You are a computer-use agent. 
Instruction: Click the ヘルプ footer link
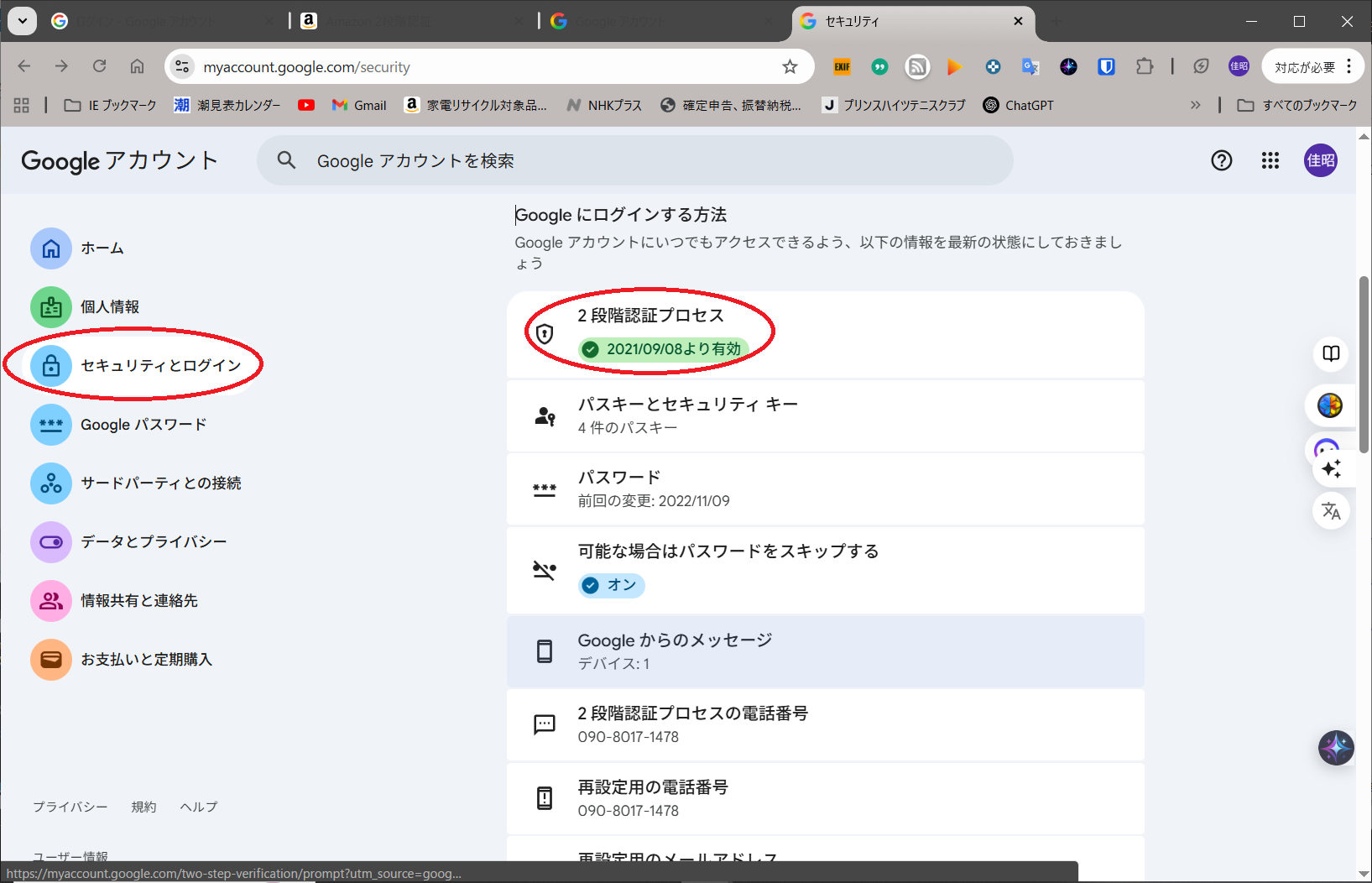199,807
